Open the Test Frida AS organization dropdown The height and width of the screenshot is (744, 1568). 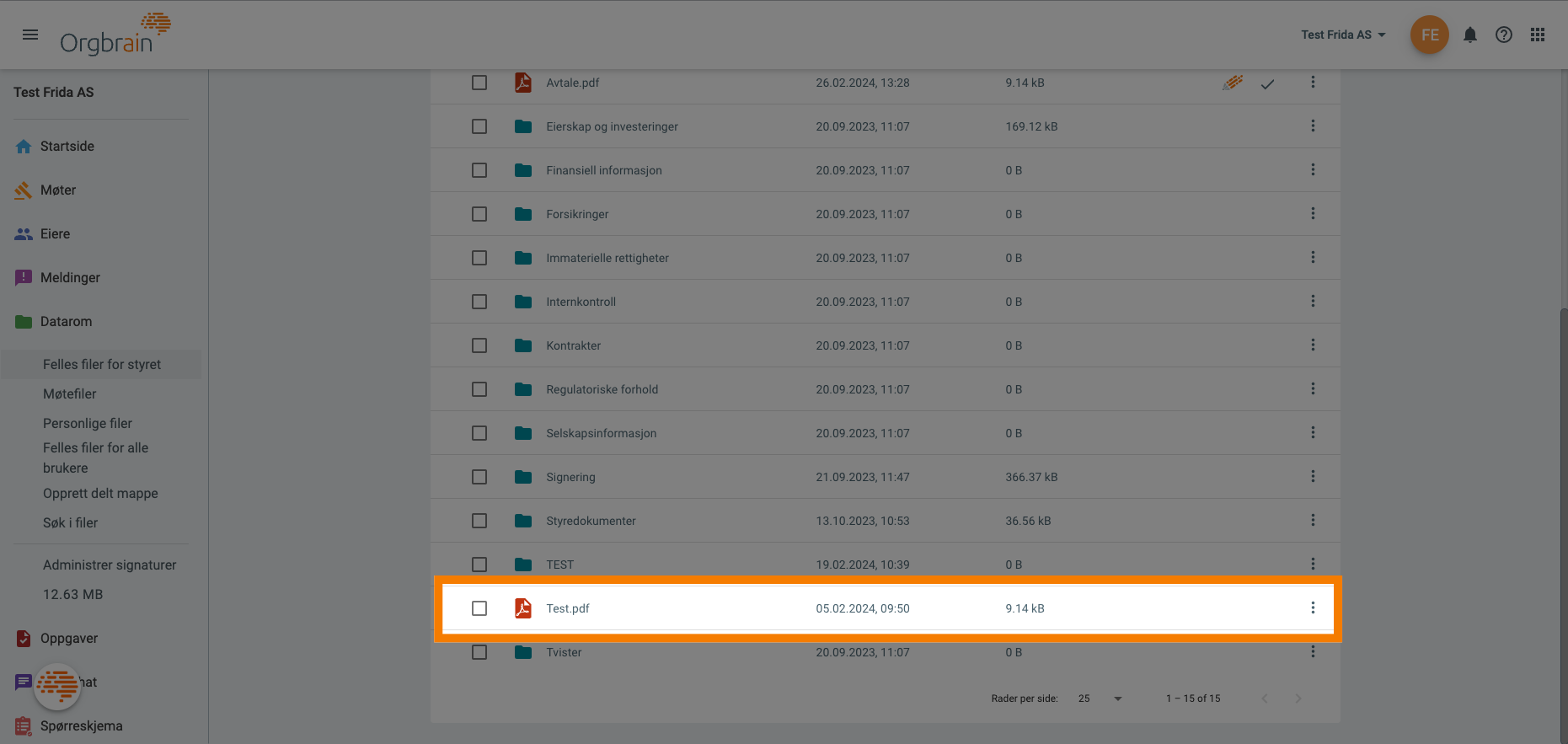(x=1343, y=35)
